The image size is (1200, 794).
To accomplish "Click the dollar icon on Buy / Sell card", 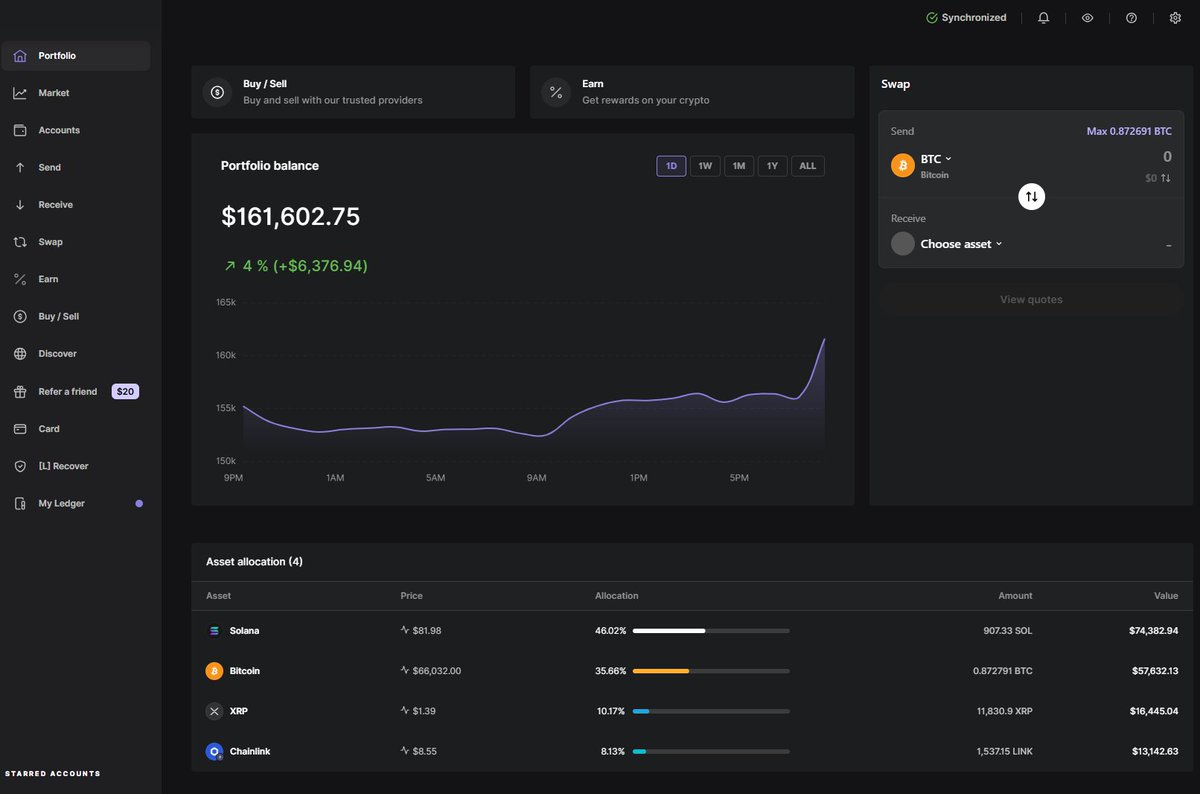I will 217,92.
